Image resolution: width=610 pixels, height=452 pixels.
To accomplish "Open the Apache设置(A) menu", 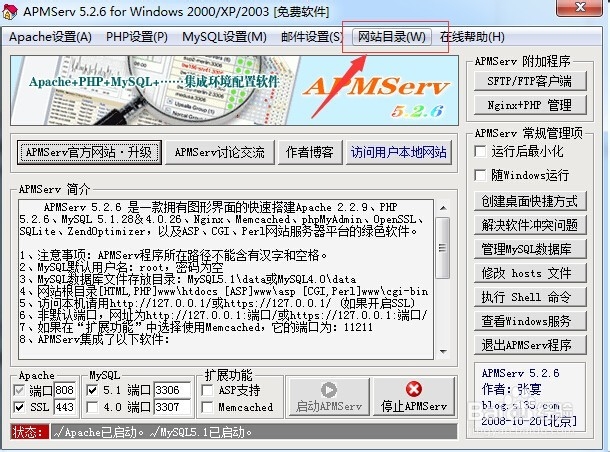I will [50, 37].
